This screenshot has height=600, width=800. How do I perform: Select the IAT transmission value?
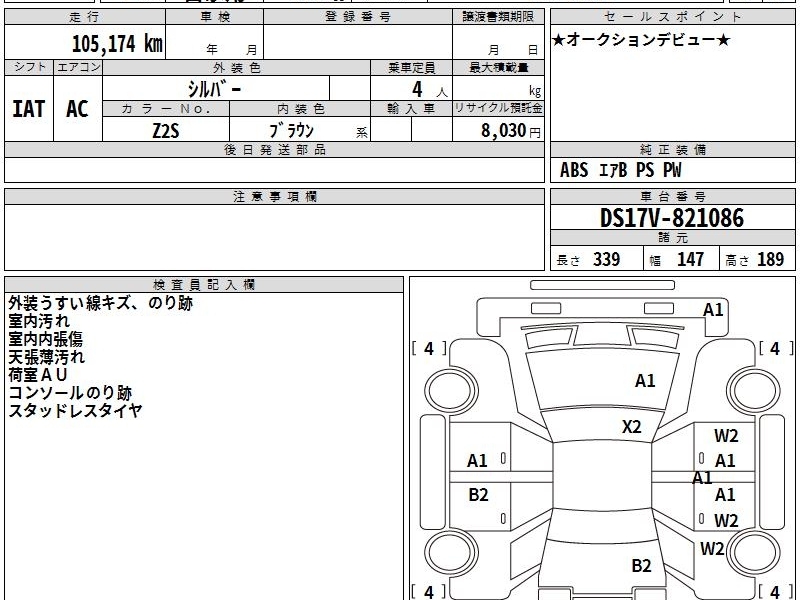point(29,109)
